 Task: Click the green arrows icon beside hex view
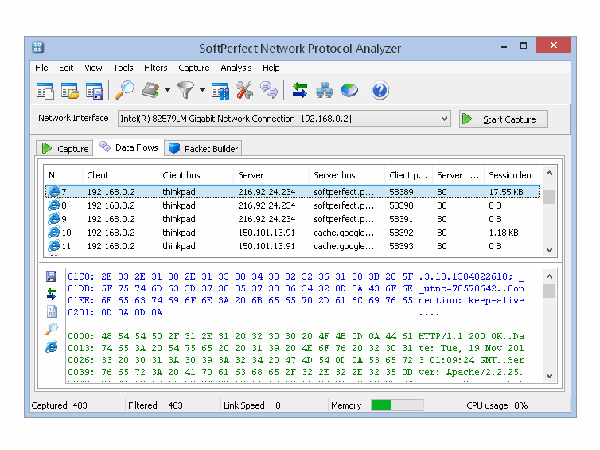click(x=51, y=294)
